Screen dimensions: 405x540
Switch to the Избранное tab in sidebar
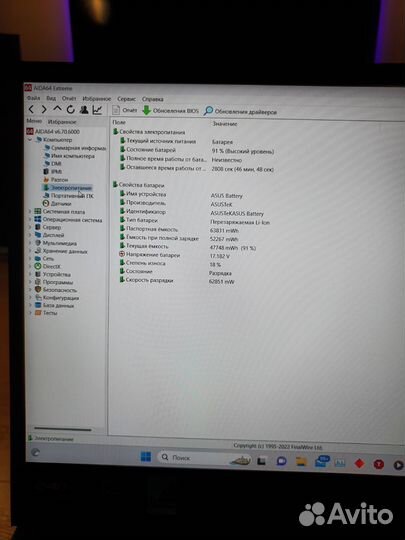tap(62, 122)
